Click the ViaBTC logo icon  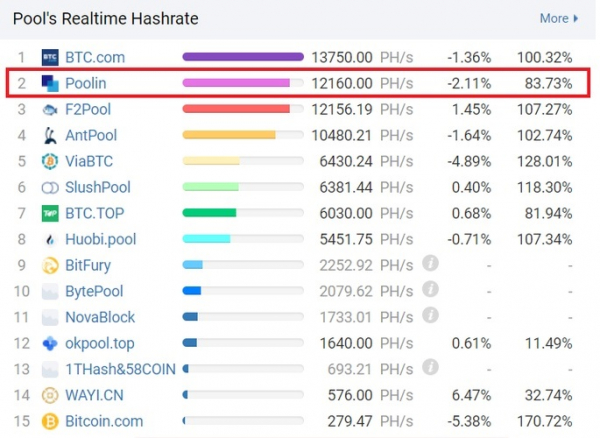(x=50, y=161)
